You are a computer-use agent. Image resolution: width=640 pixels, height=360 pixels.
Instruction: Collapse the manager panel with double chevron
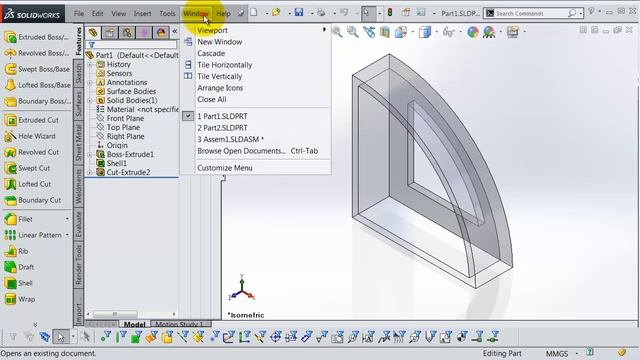point(175,31)
